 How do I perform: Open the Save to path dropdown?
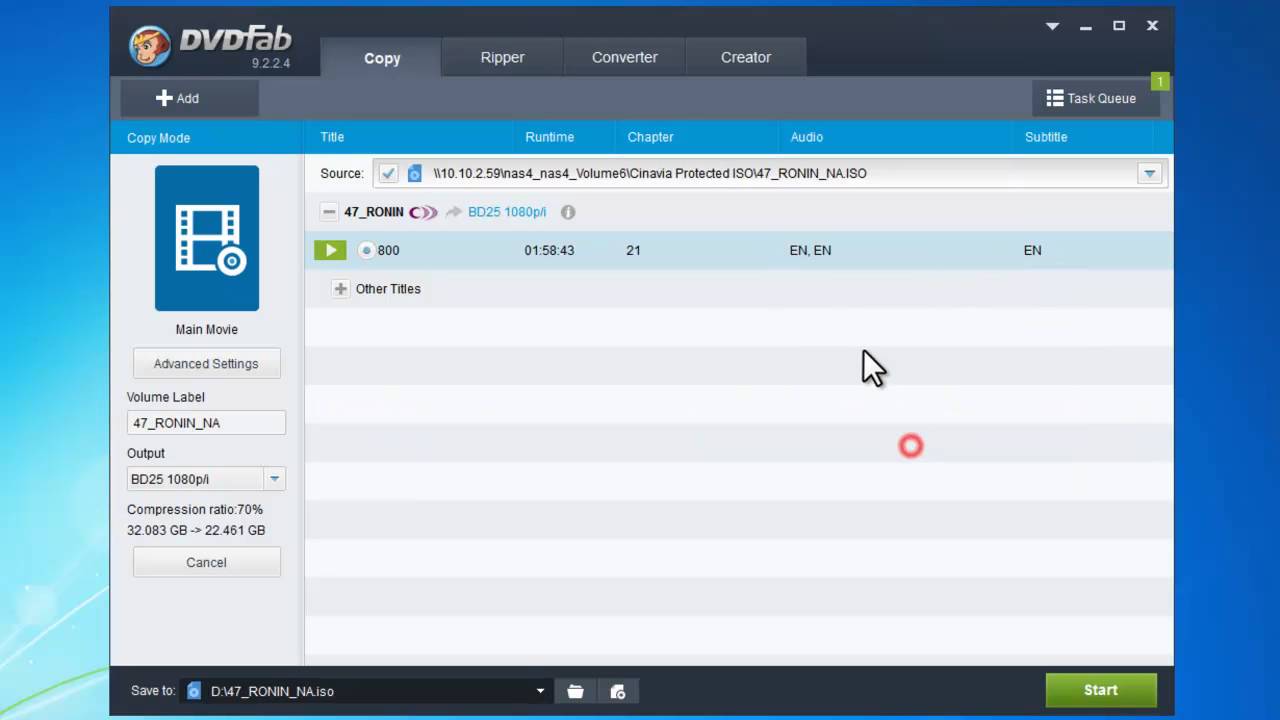coord(540,691)
